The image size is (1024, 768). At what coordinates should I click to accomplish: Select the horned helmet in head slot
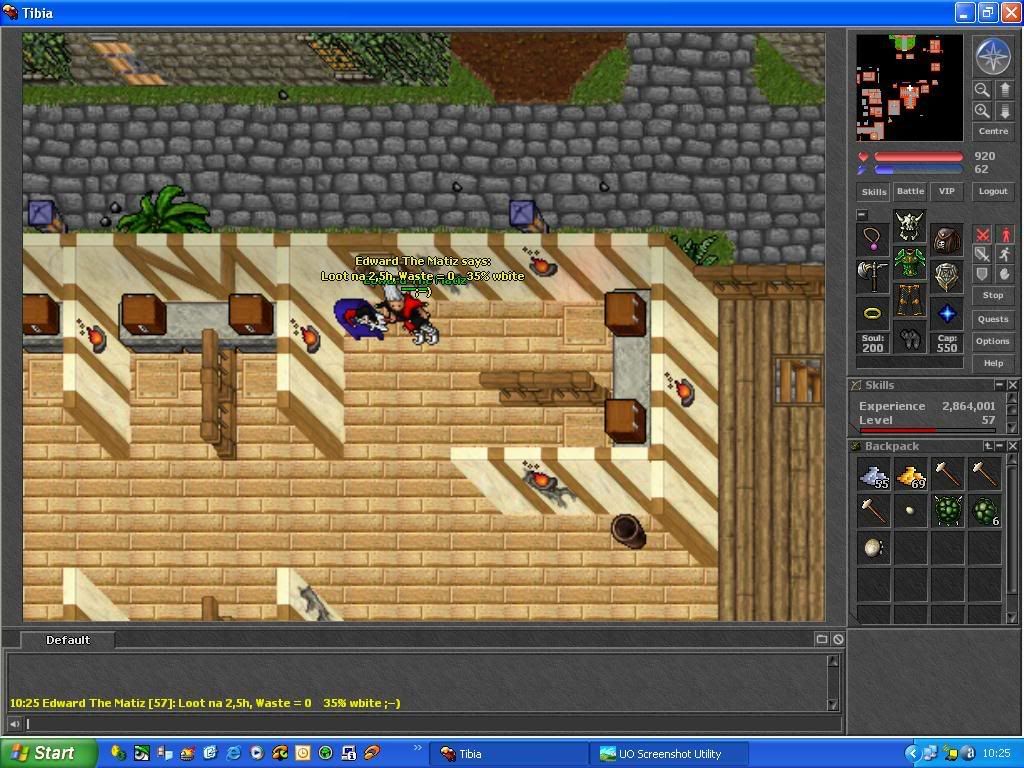[910, 225]
